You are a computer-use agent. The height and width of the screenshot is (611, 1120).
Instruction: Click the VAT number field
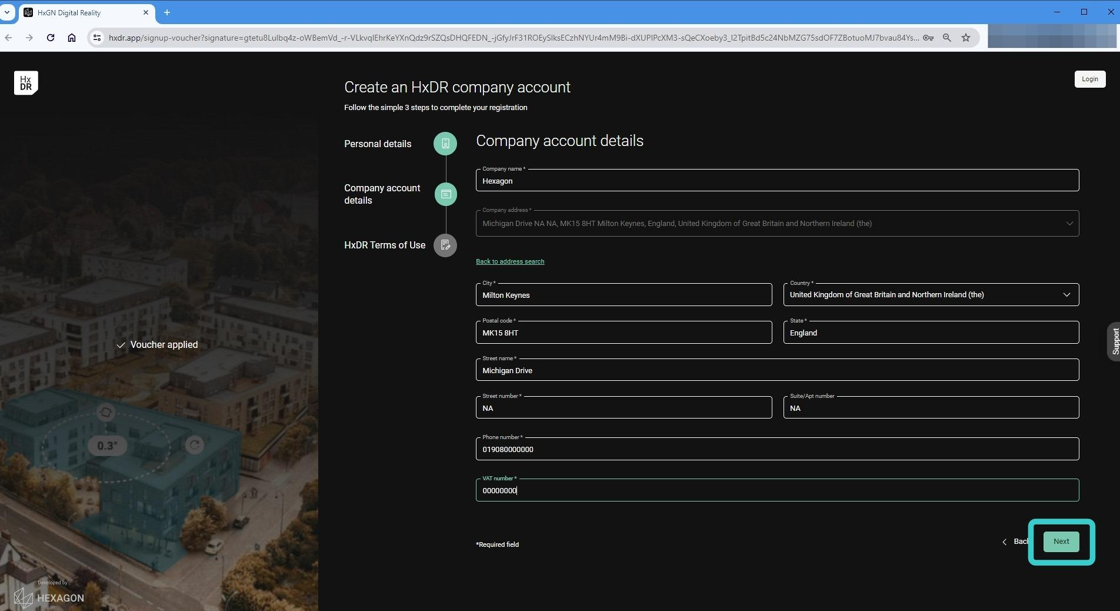(777, 490)
